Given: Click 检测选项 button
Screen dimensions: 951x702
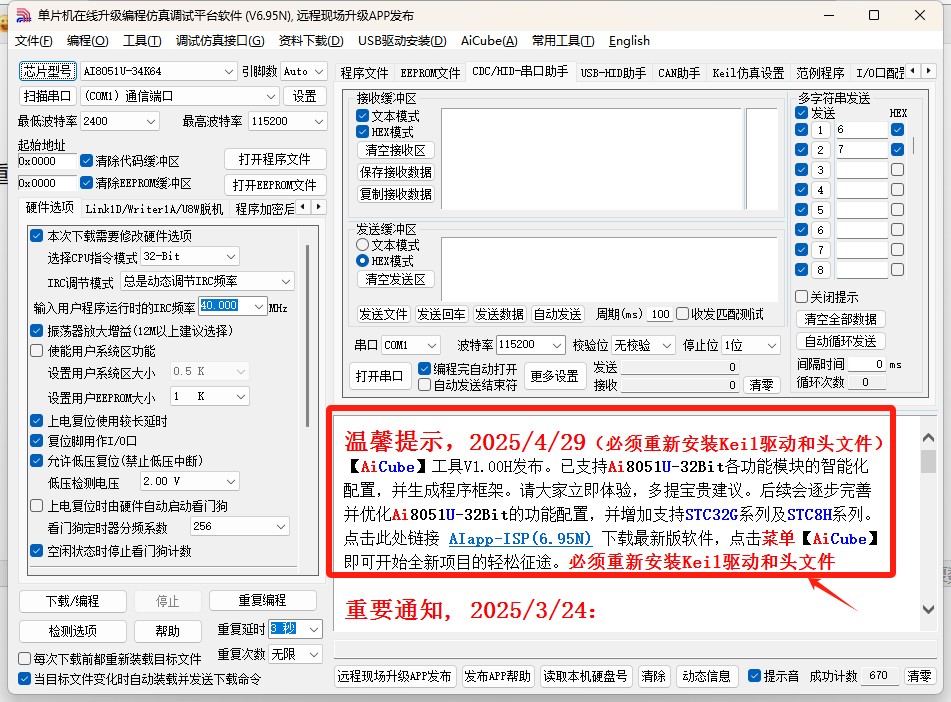Looking at the screenshot, I should (x=73, y=631).
